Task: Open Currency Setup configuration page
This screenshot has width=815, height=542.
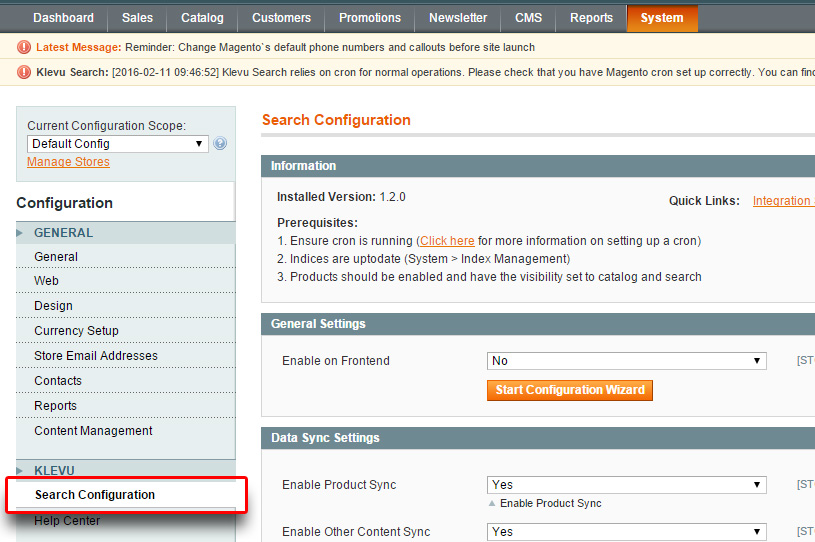Action: click(x=76, y=331)
